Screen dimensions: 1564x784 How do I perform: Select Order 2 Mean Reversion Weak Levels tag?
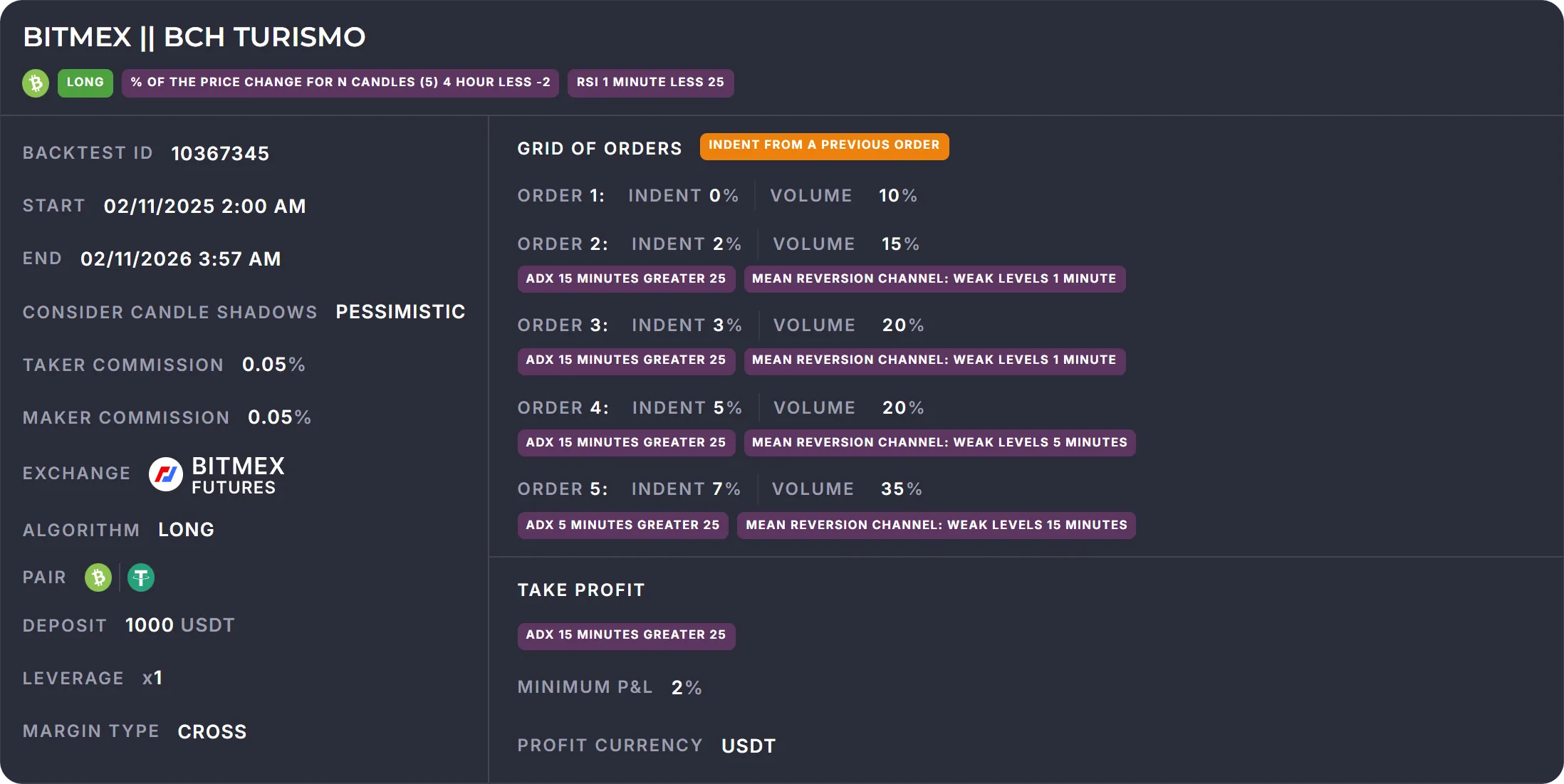point(934,279)
